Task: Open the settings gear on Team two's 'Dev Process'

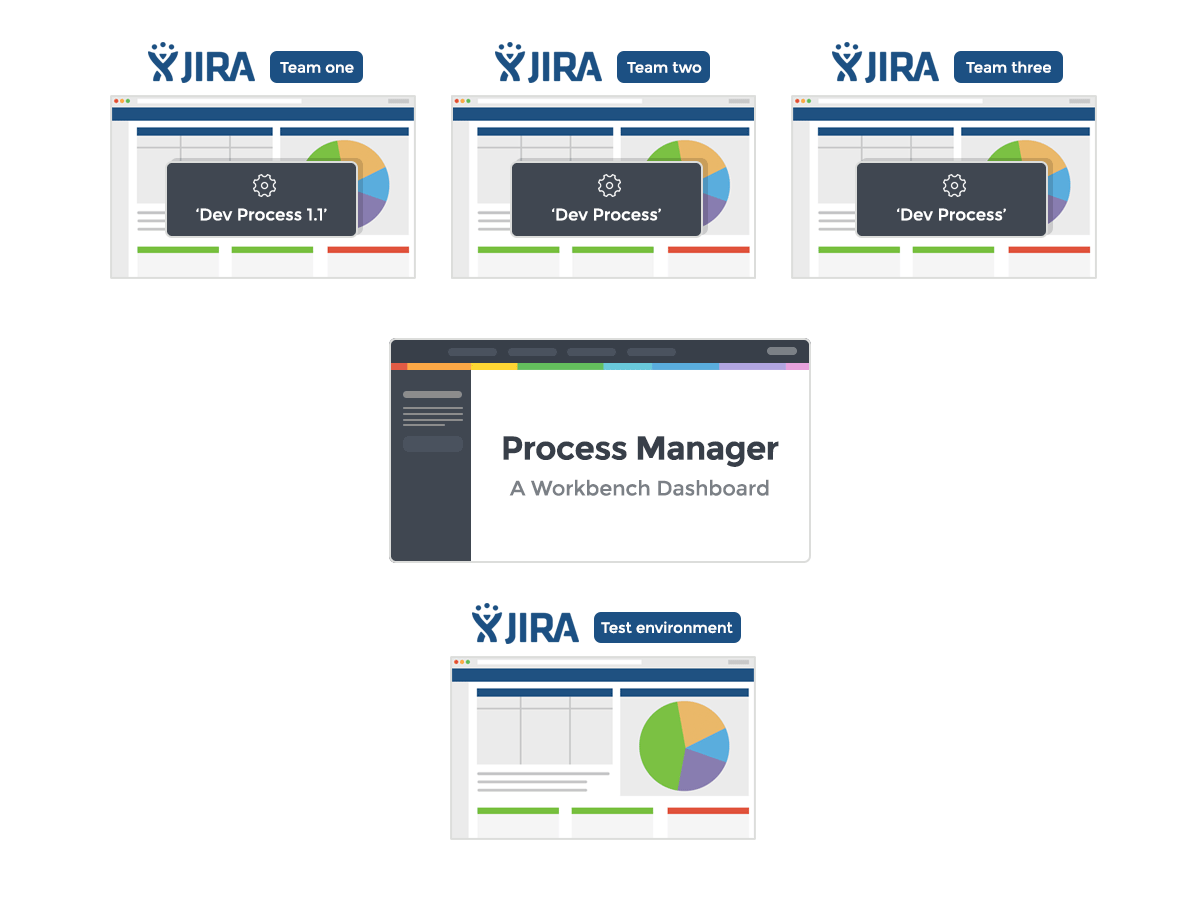Action: [606, 185]
